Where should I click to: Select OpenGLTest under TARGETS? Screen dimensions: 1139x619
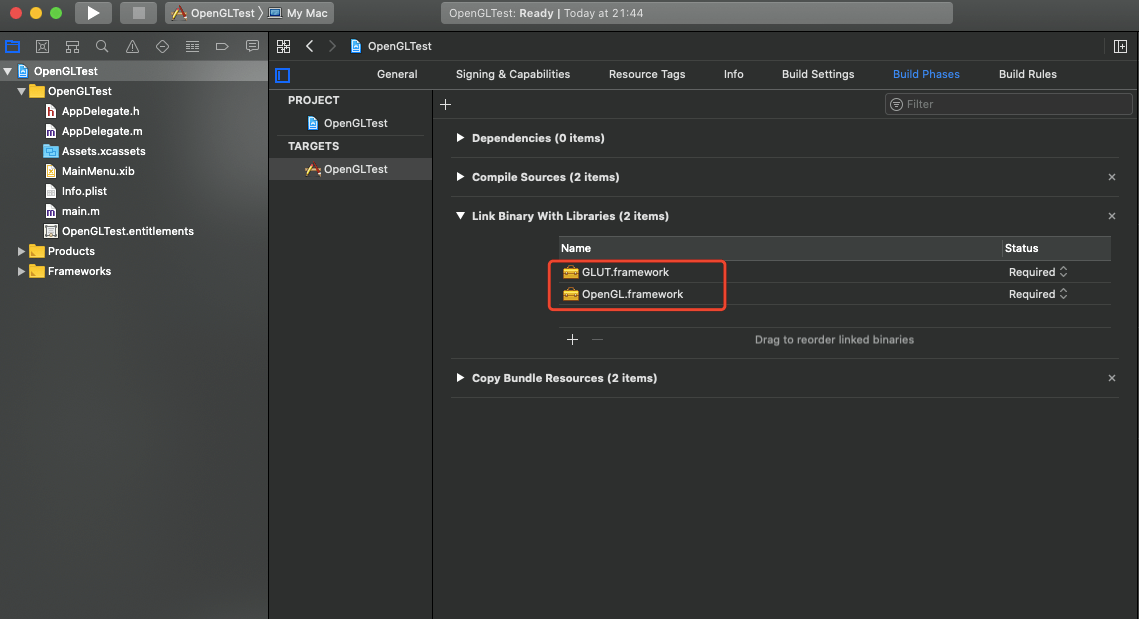[x=351, y=169]
